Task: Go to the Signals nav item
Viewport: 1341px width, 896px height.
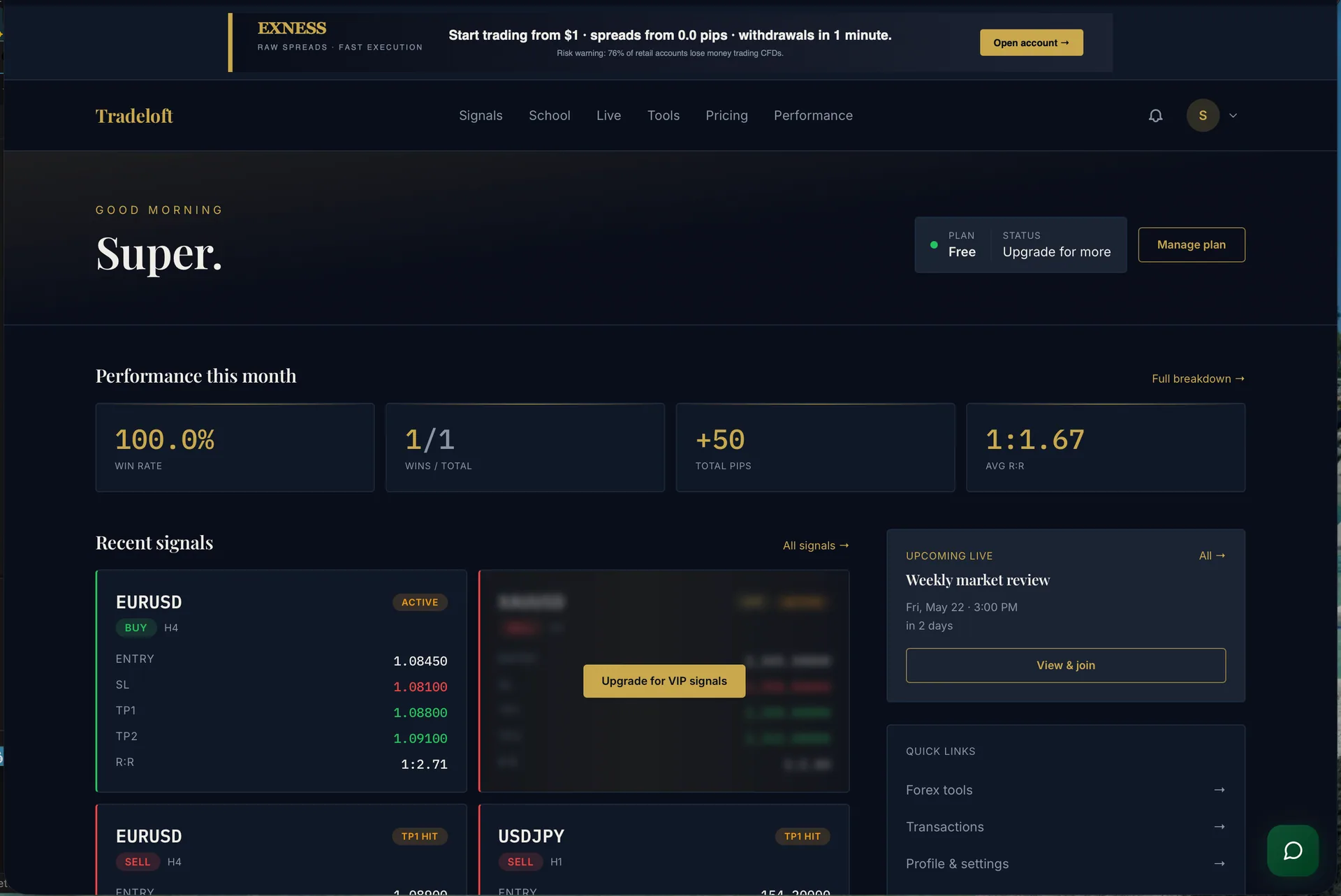Action: [481, 116]
